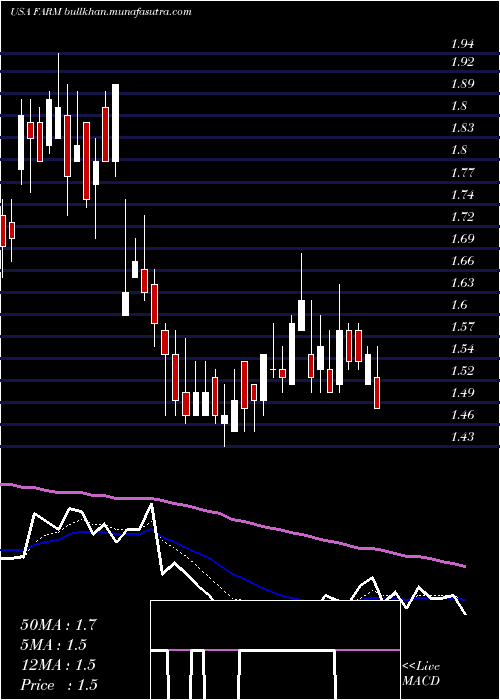Click the 1.52 price axis label
The height and width of the screenshot is (700, 500).
point(462,371)
